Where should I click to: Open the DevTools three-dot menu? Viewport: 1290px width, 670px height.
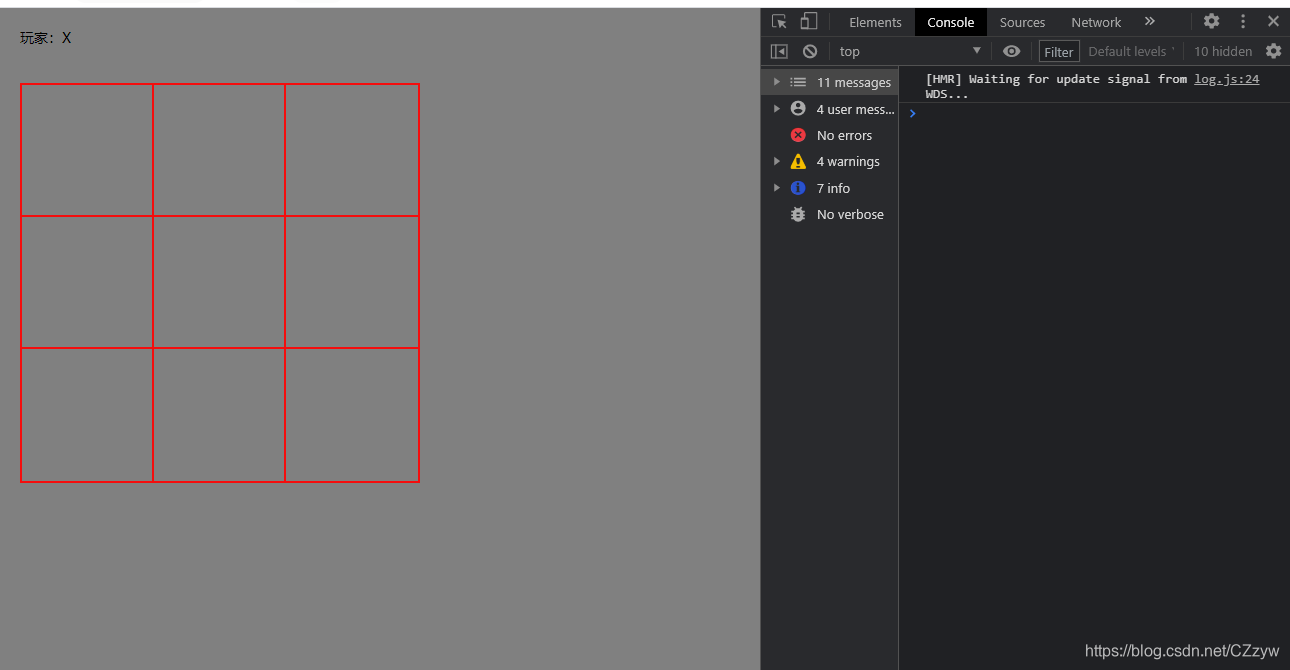click(1243, 21)
